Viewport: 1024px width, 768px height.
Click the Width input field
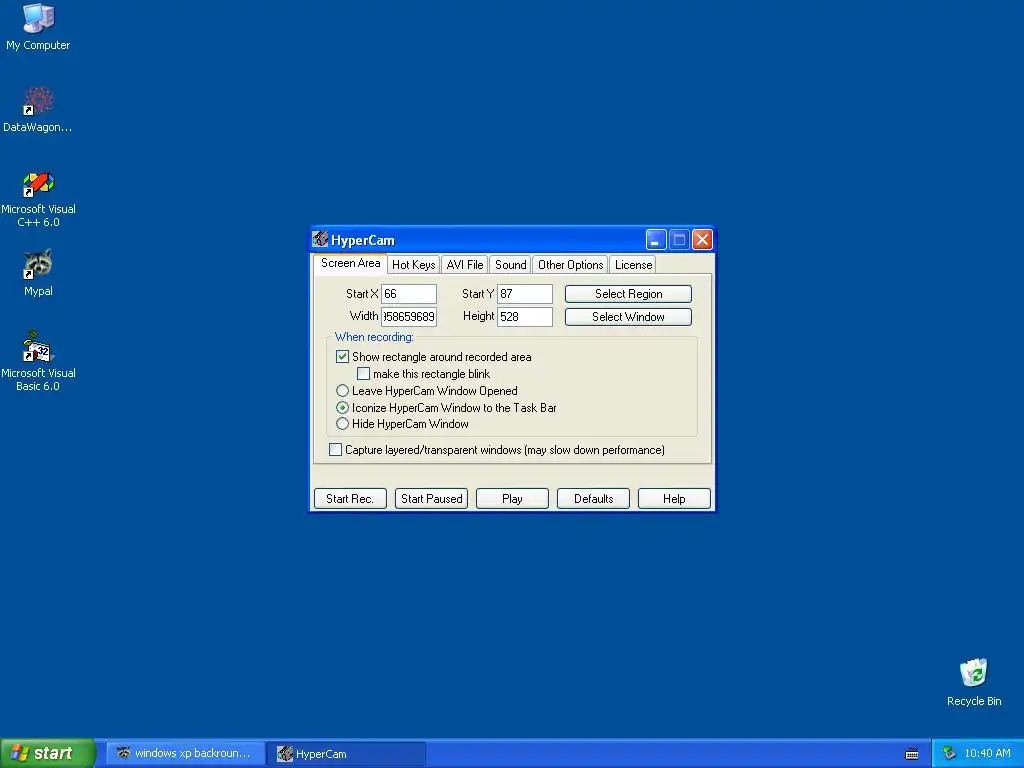coord(409,317)
